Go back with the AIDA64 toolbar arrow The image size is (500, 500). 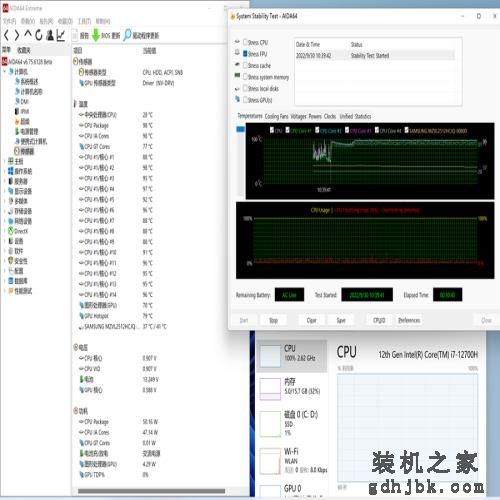(6, 35)
